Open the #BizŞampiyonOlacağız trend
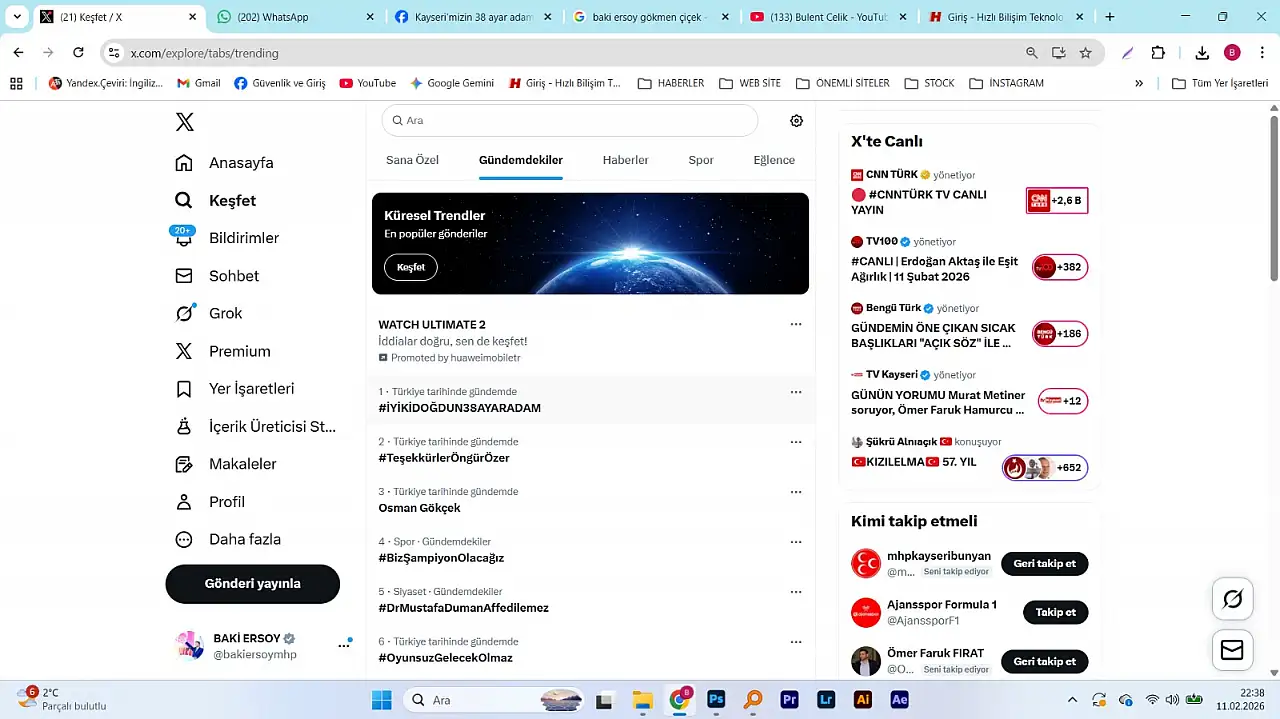1280x719 pixels. pos(441,558)
